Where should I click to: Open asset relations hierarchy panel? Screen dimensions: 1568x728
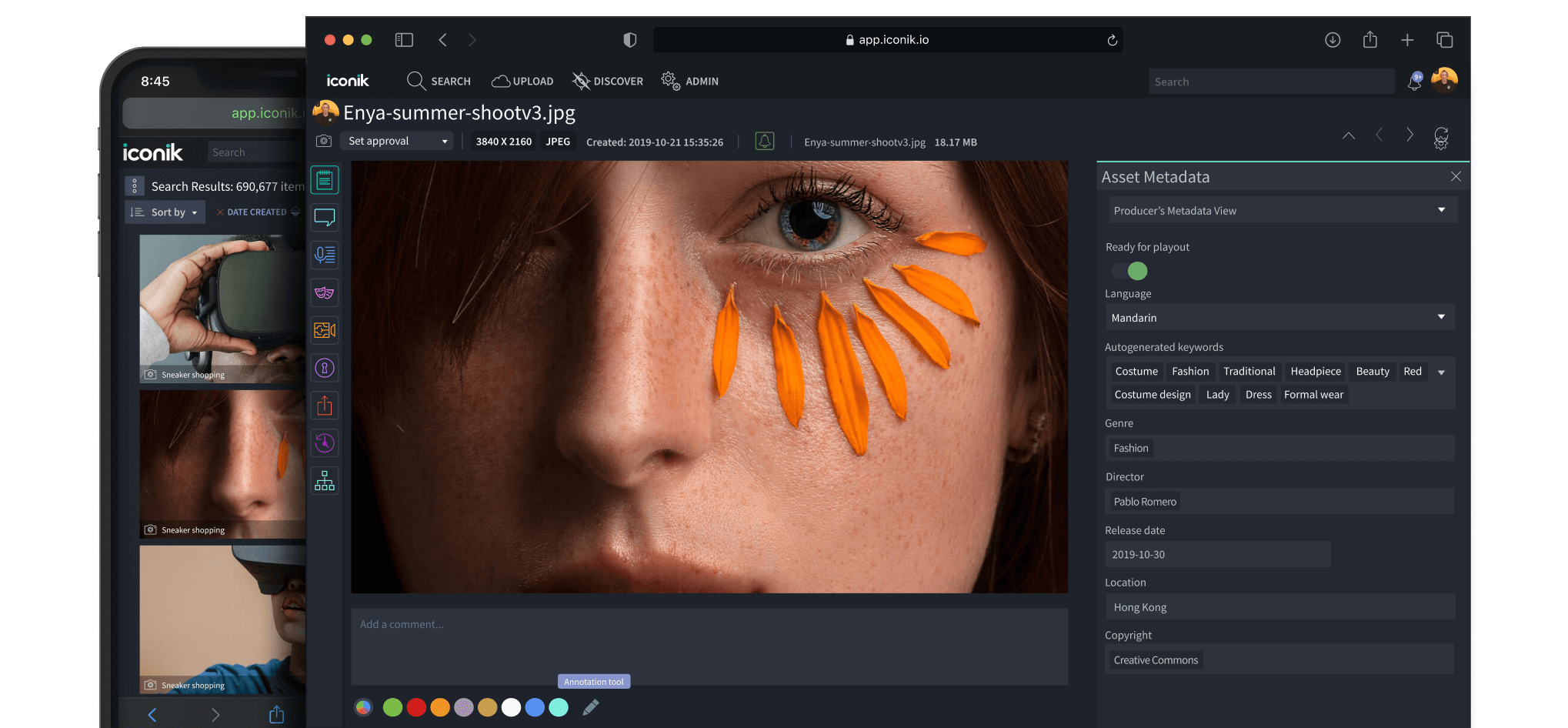click(325, 480)
